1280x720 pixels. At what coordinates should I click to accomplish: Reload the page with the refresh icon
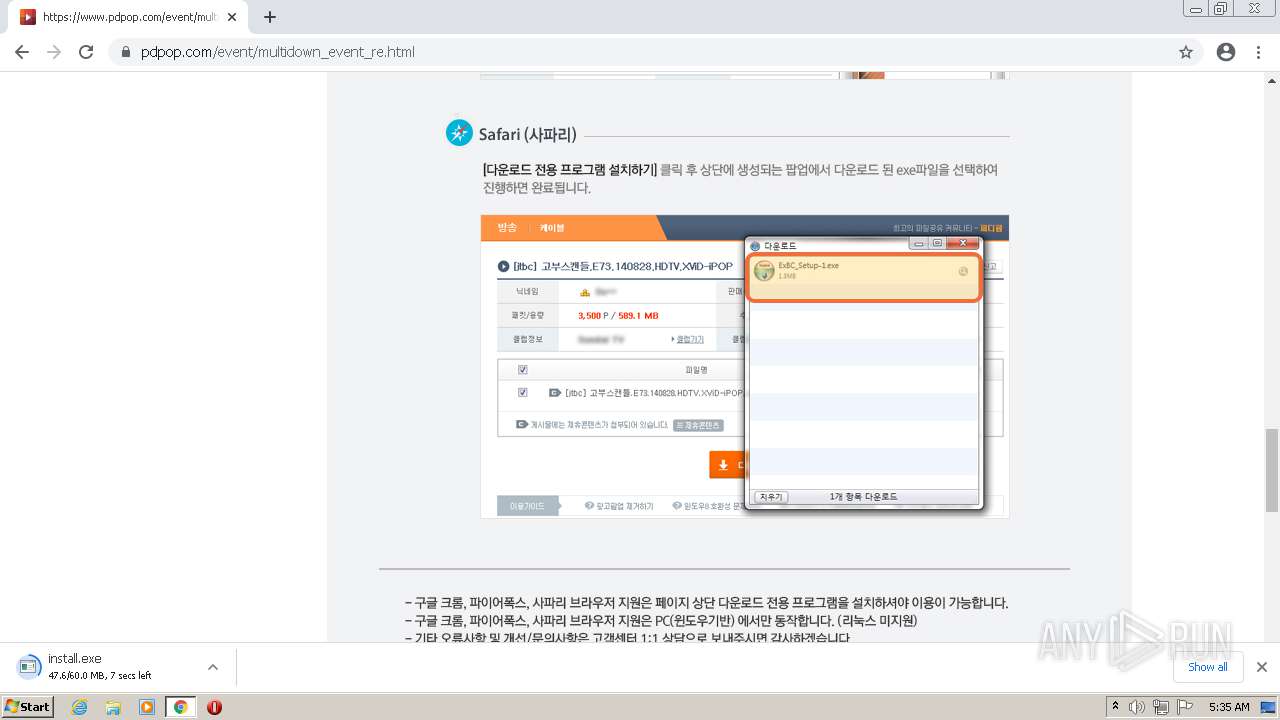[x=86, y=52]
